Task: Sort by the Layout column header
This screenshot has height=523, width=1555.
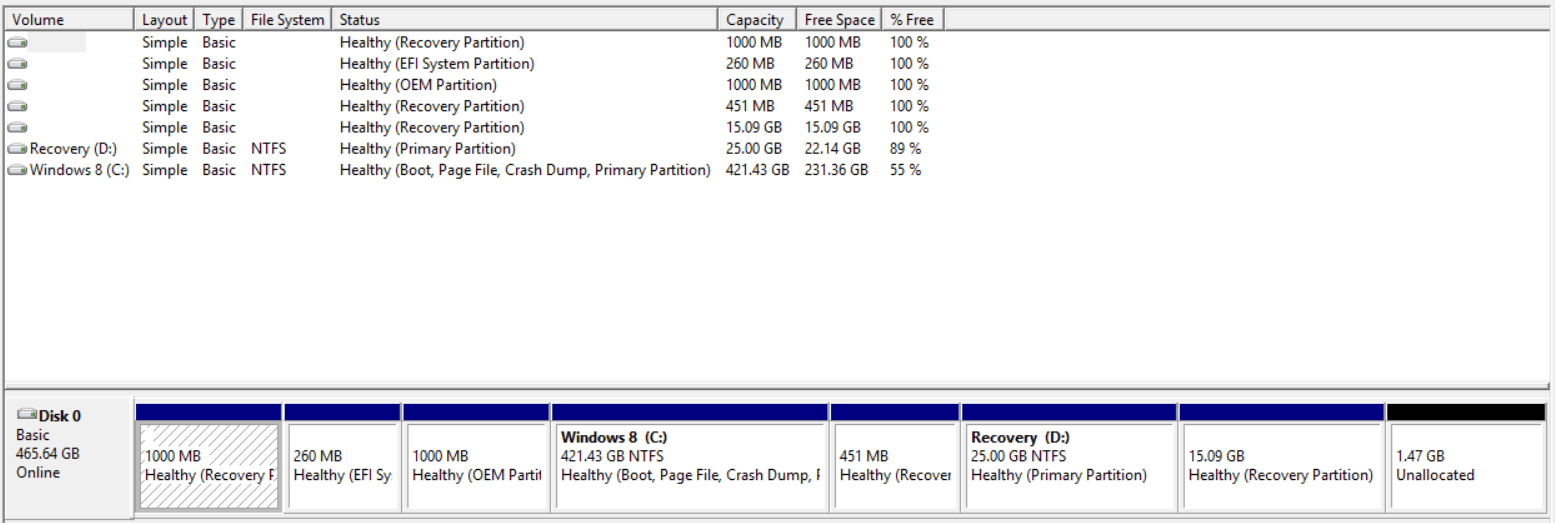Action: [x=164, y=19]
